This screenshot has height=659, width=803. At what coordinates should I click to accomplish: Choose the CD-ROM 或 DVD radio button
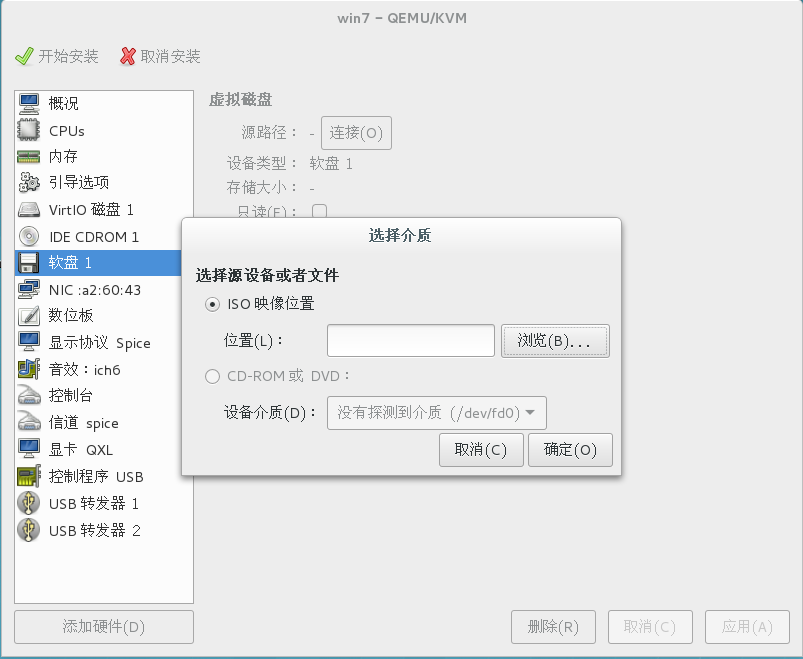(x=213, y=376)
